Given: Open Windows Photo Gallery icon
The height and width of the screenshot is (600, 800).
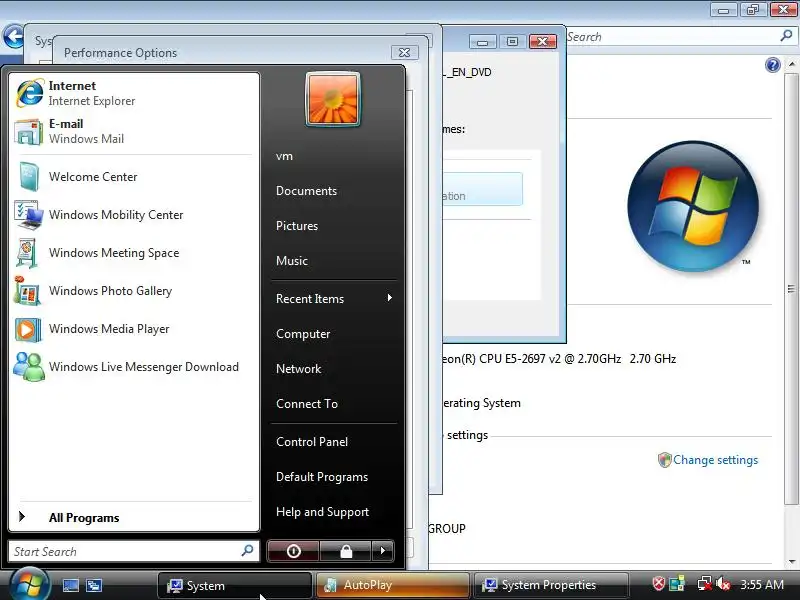Looking at the screenshot, I should 28,291.
